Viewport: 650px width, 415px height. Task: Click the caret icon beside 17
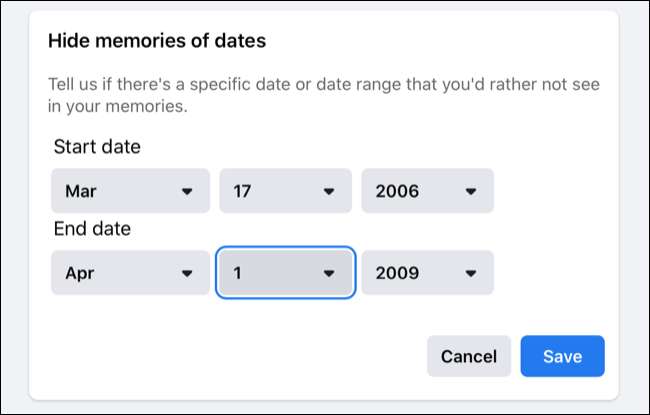328,191
